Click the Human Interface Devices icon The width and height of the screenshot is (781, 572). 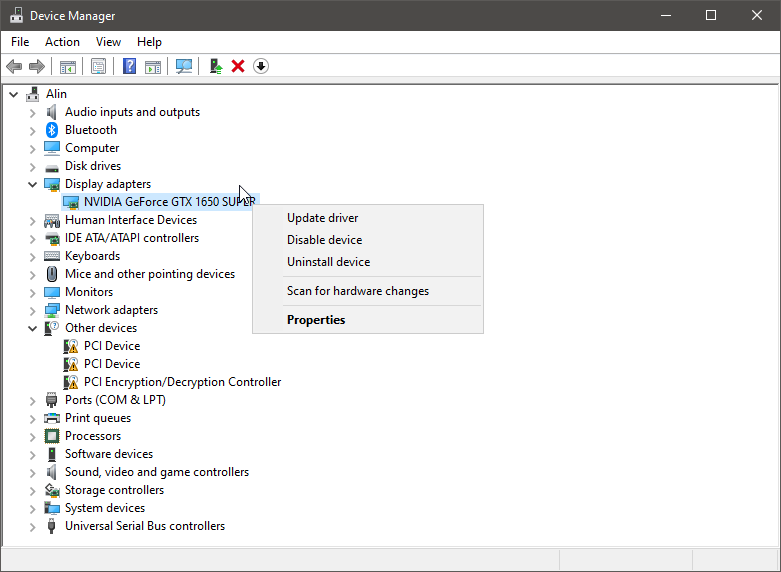52,220
